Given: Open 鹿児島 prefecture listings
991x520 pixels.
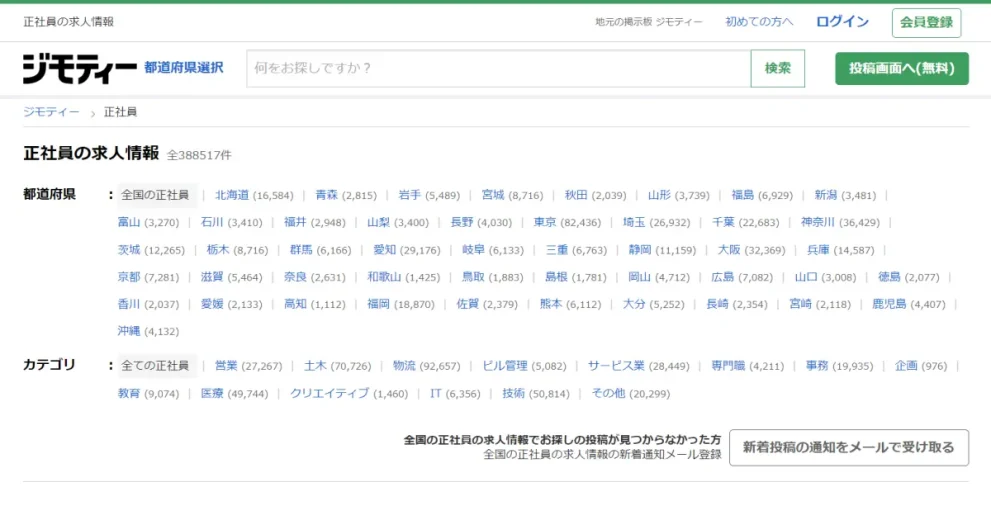Looking at the screenshot, I should pyautogui.click(x=889, y=305).
